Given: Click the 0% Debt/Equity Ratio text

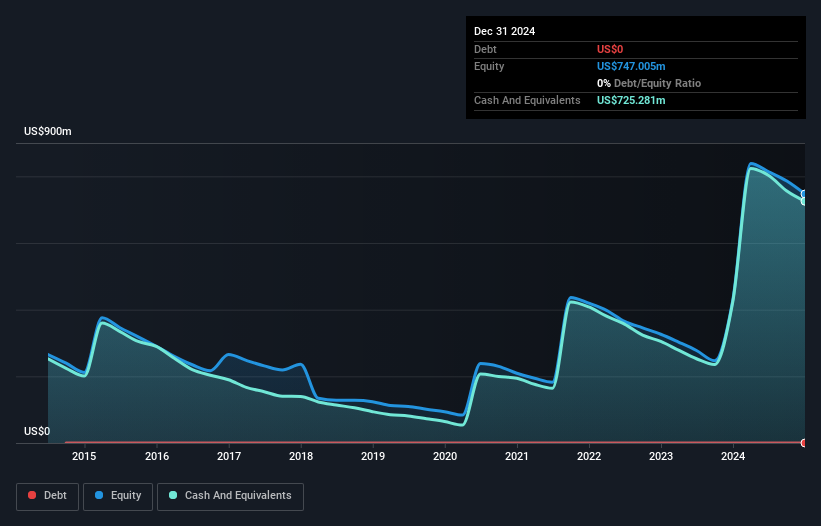Looking at the screenshot, I should point(649,83).
